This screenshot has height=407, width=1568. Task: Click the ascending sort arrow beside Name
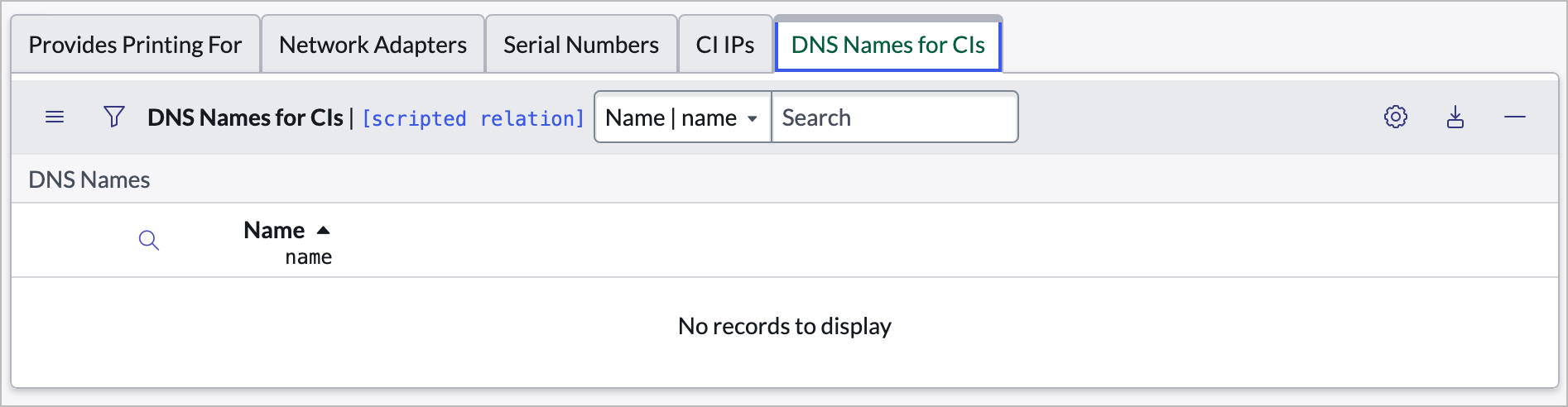pyautogui.click(x=324, y=231)
